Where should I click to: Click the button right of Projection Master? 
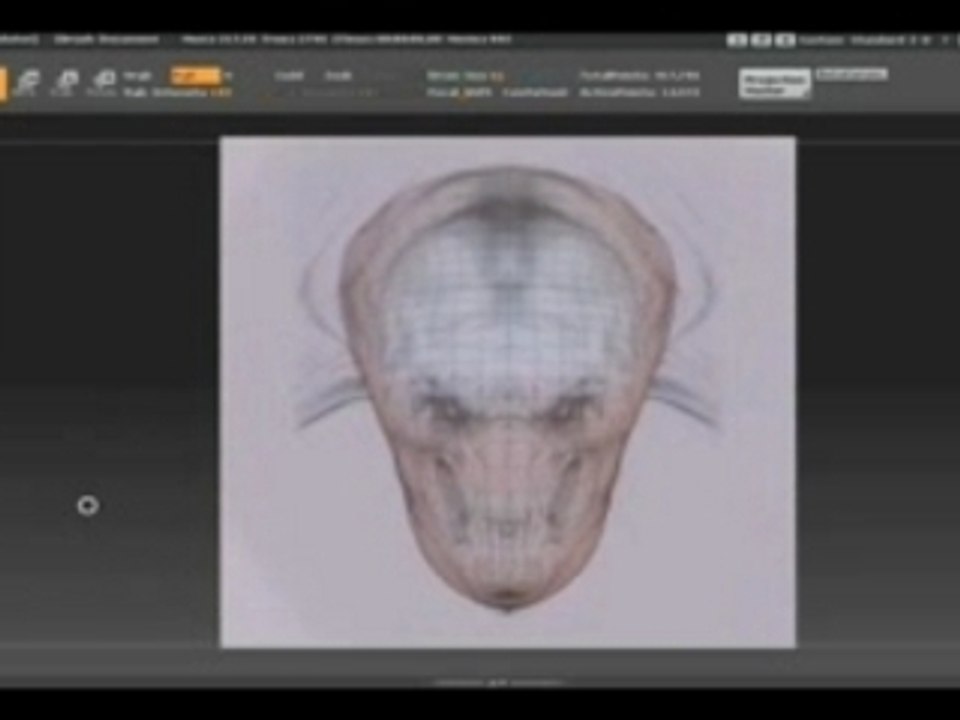(x=851, y=75)
